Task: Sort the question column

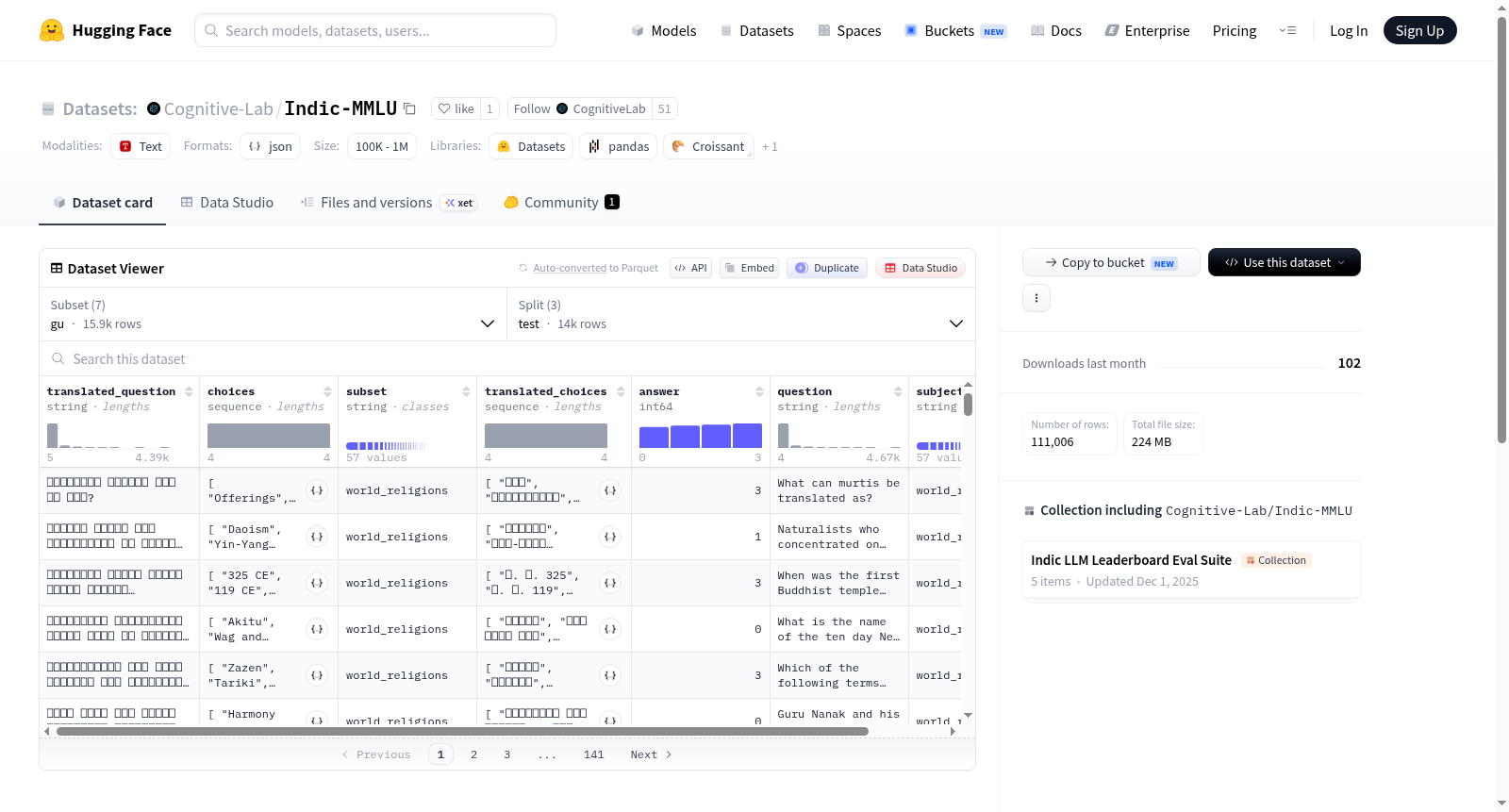Action: [898, 391]
